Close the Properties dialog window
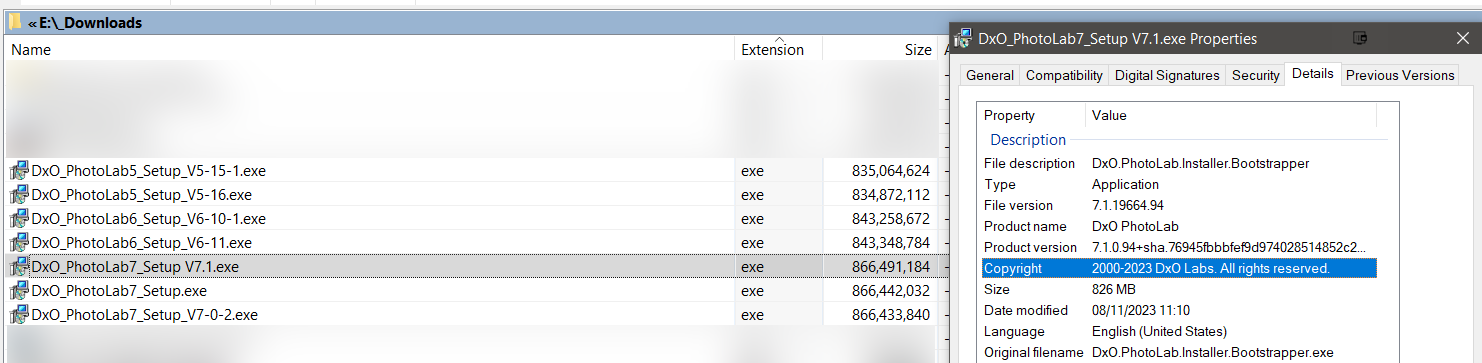Viewport: 1482px width, 363px height. pyautogui.click(x=1462, y=38)
